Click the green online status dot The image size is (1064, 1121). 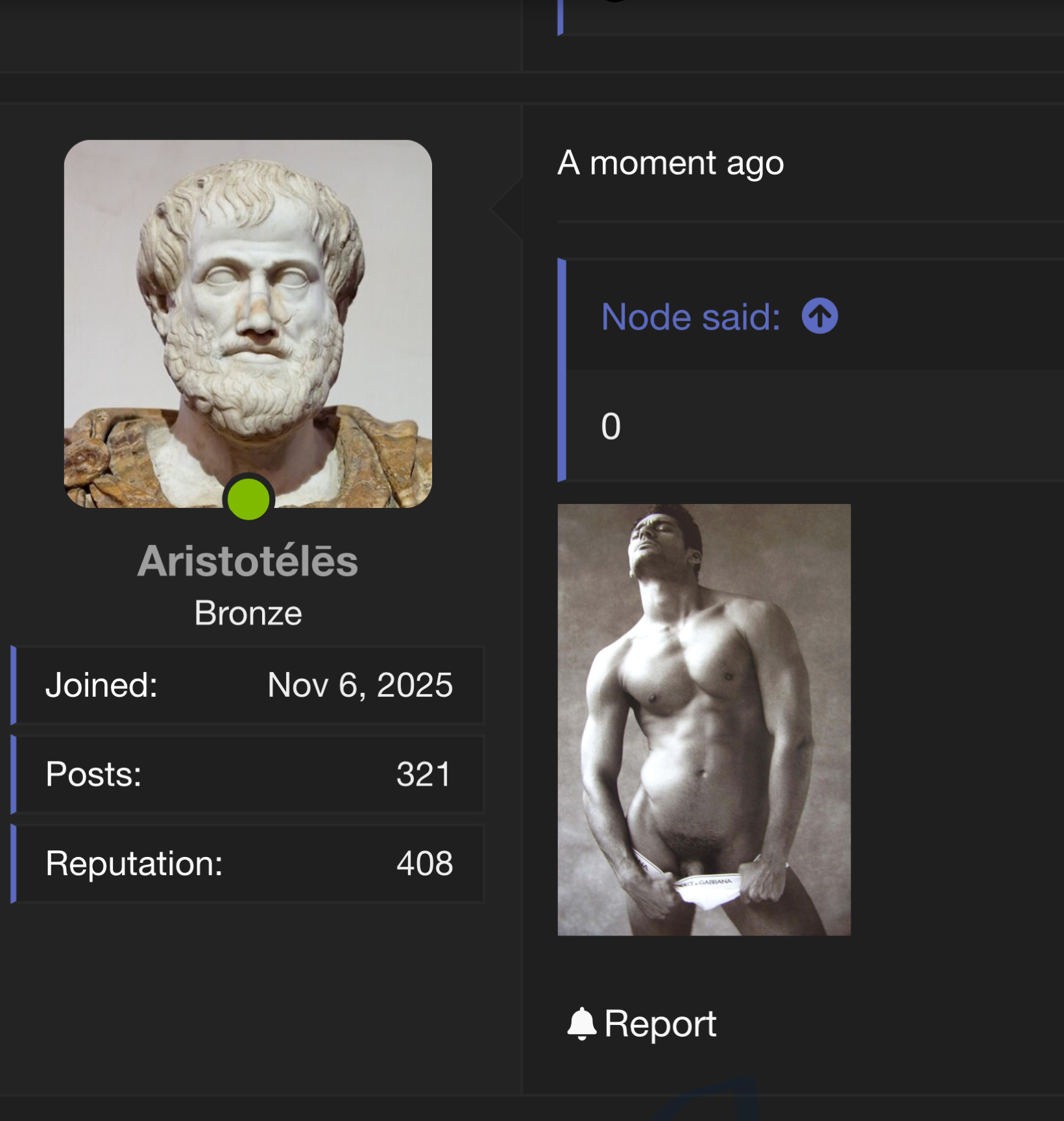tap(248, 500)
